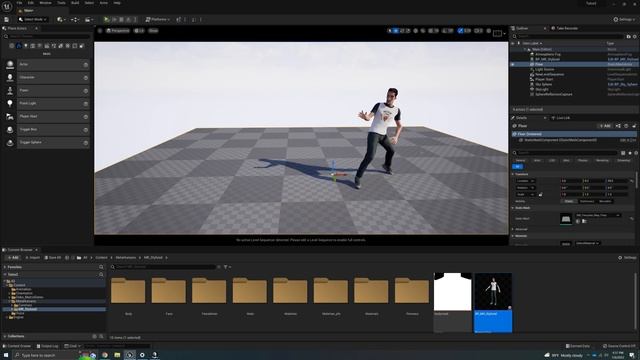This screenshot has width=640, height=360.
Task: Open the Edit menu
Action: (x=31, y=3)
